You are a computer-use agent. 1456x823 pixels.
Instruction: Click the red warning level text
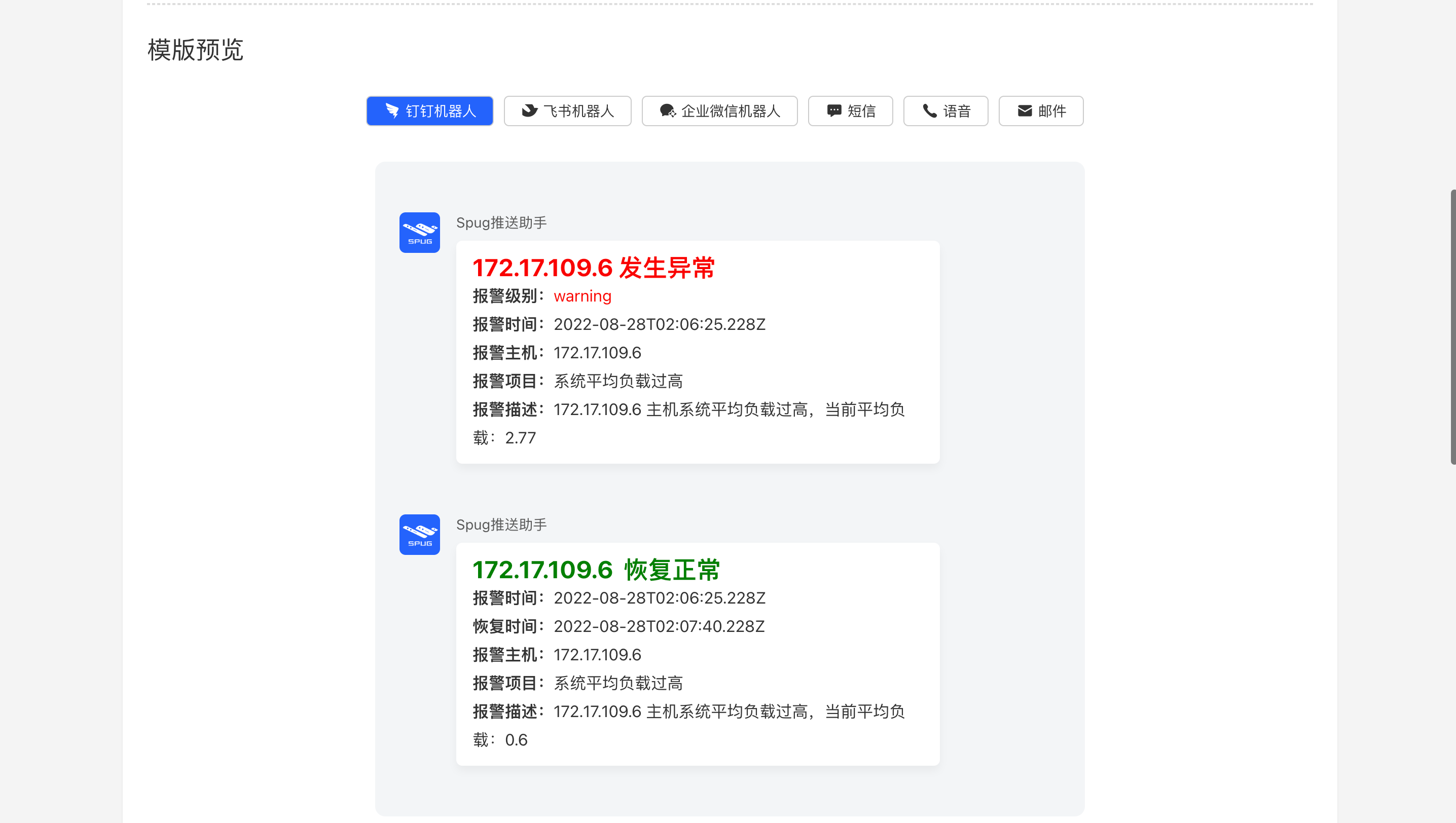pyautogui.click(x=582, y=296)
